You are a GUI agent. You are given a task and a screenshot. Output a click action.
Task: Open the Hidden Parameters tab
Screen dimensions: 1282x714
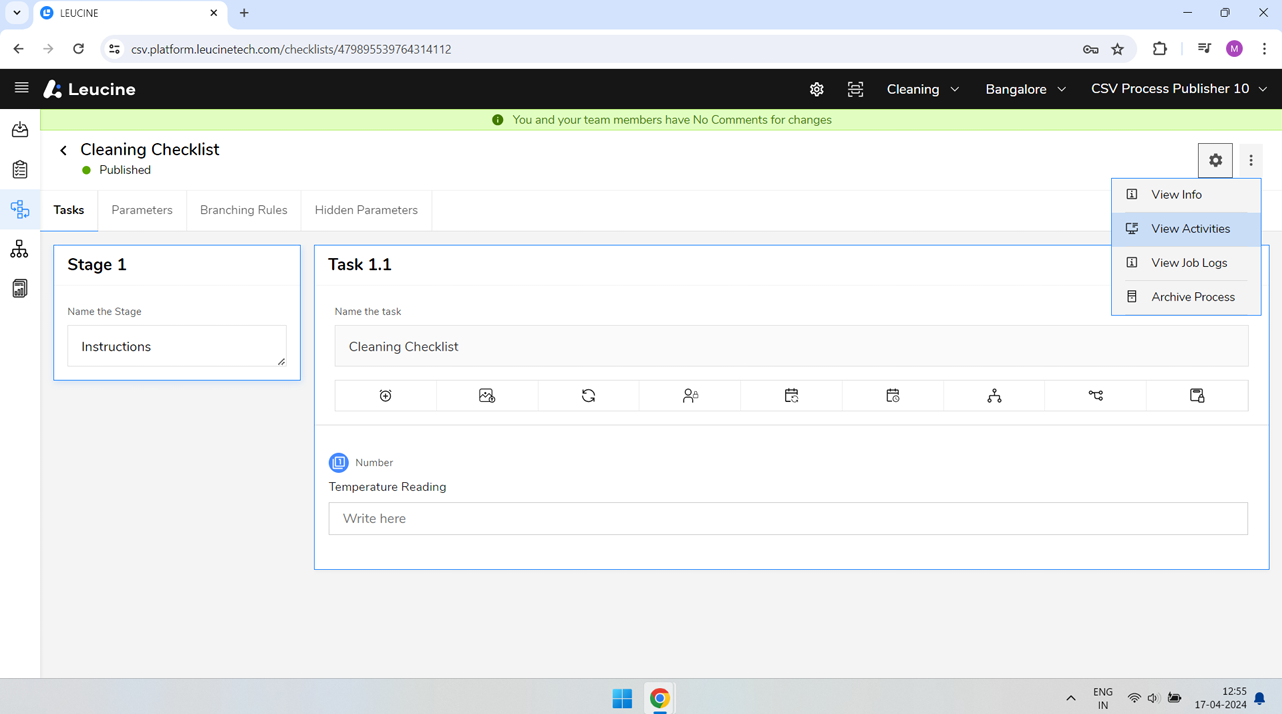[366, 210]
